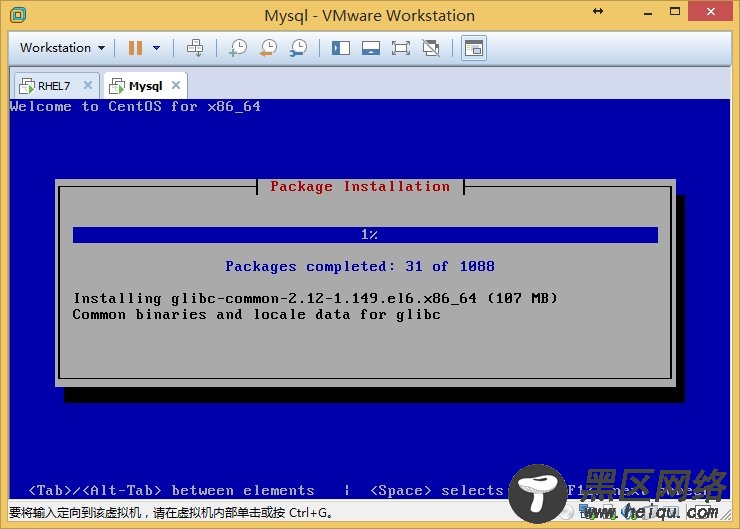This screenshot has height=529, width=740.
Task: Revert to snapshot with the clock-arrow icon
Action: tap(268, 48)
